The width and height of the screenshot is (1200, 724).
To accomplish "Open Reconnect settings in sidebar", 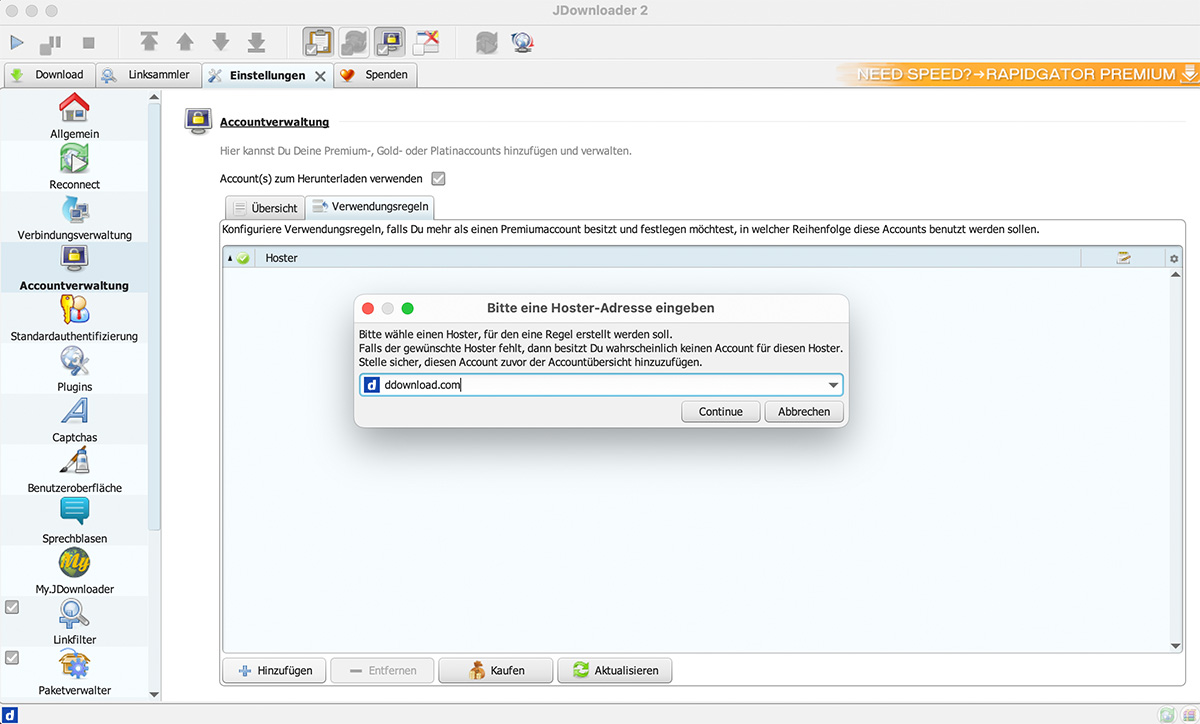I will [x=75, y=166].
